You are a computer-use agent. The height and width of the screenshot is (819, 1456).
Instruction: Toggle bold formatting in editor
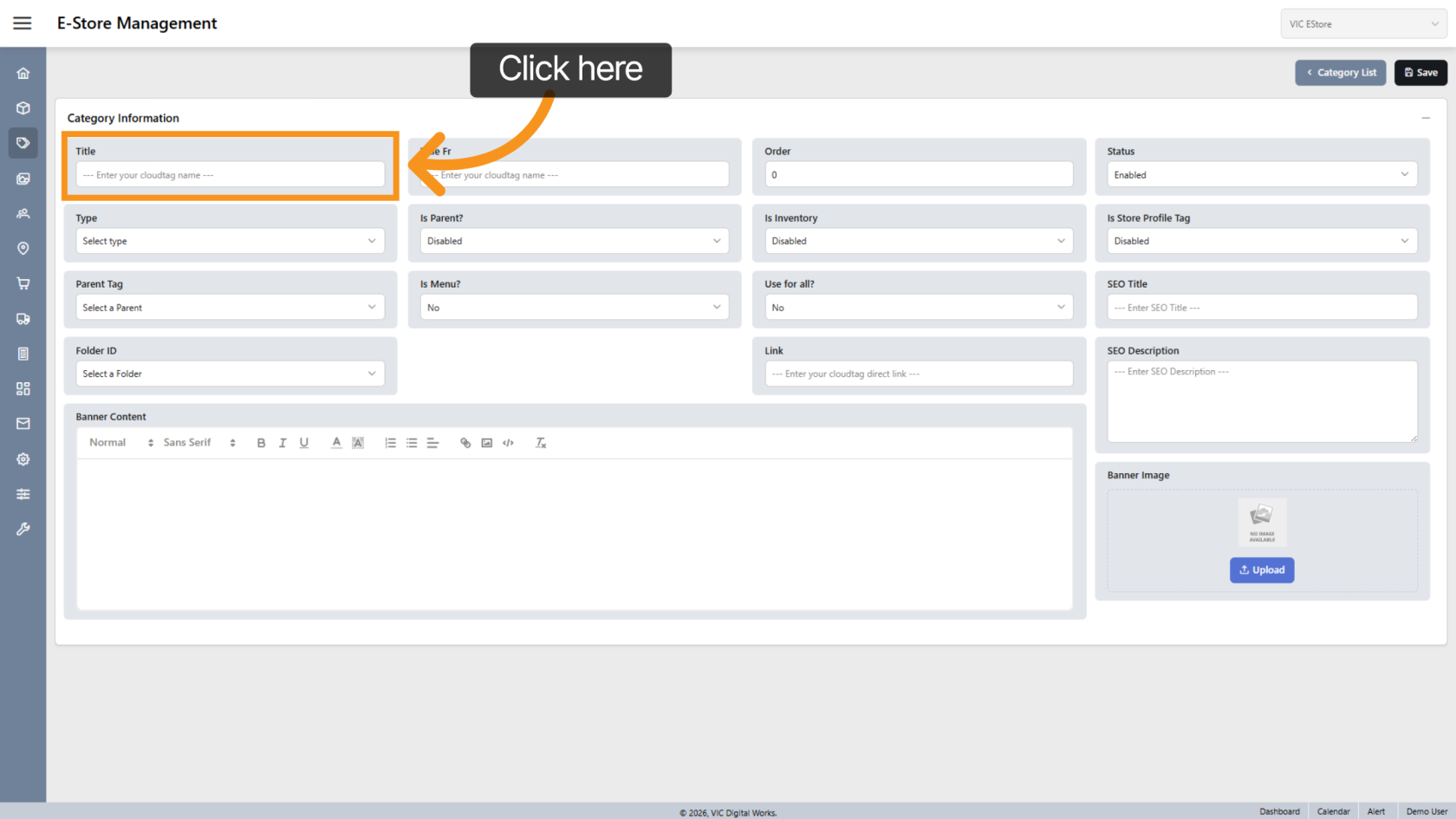click(261, 443)
